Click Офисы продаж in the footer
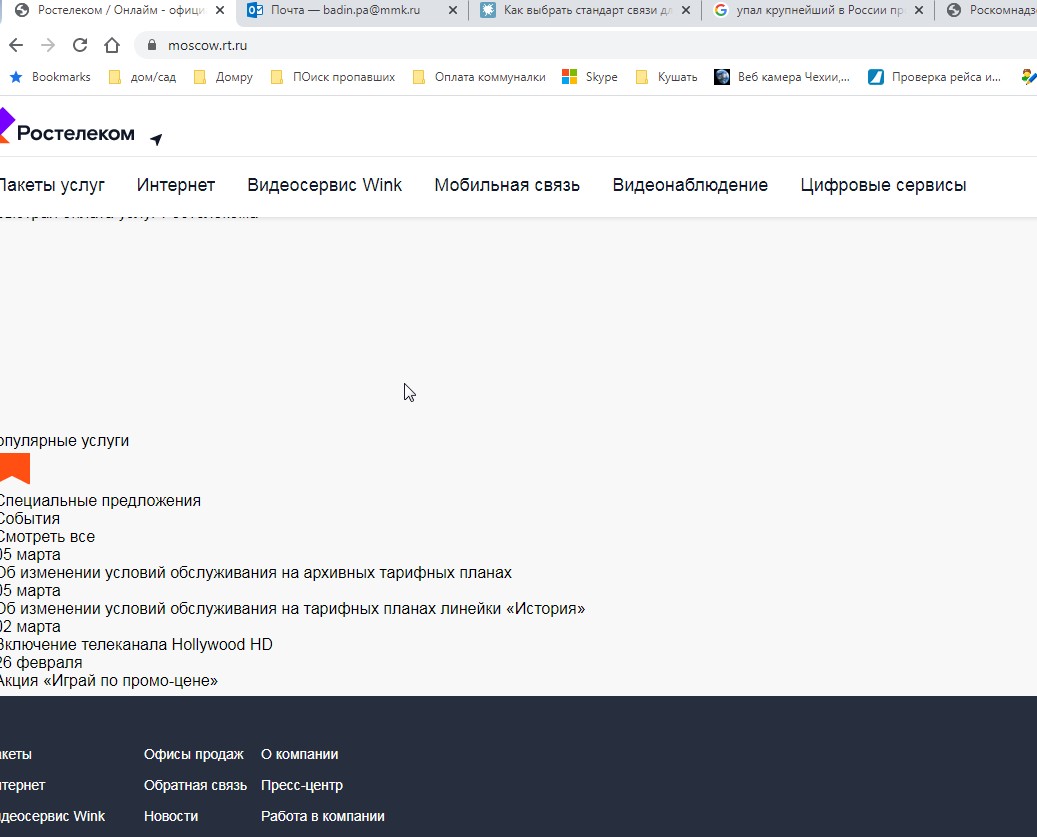This screenshot has height=837, width=1037. click(x=193, y=754)
